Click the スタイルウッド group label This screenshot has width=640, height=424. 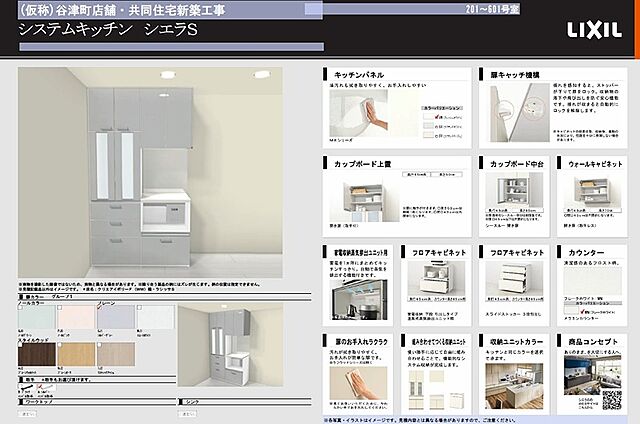[33, 340]
